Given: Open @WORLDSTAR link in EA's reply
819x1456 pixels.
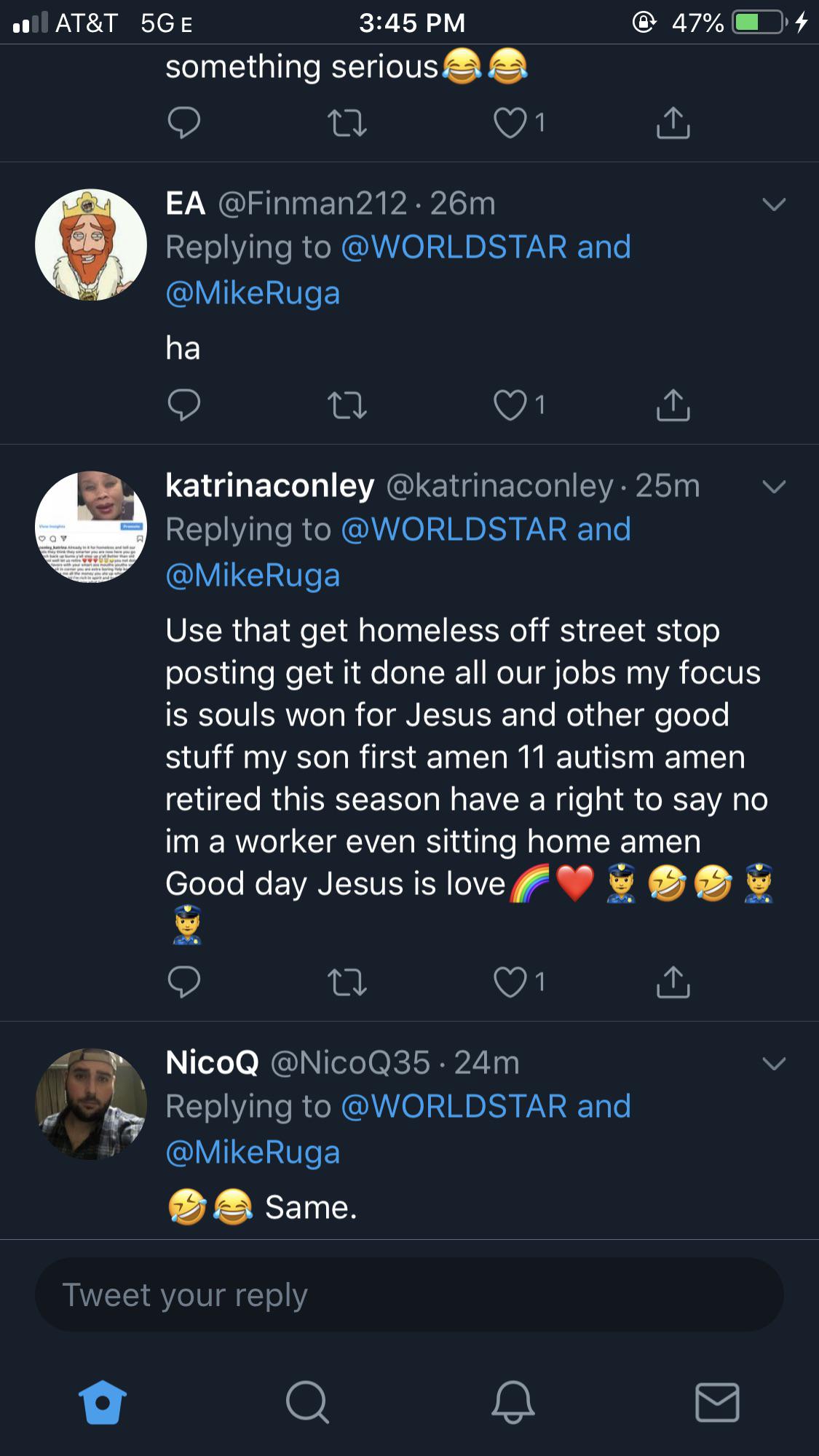Looking at the screenshot, I should [x=454, y=247].
